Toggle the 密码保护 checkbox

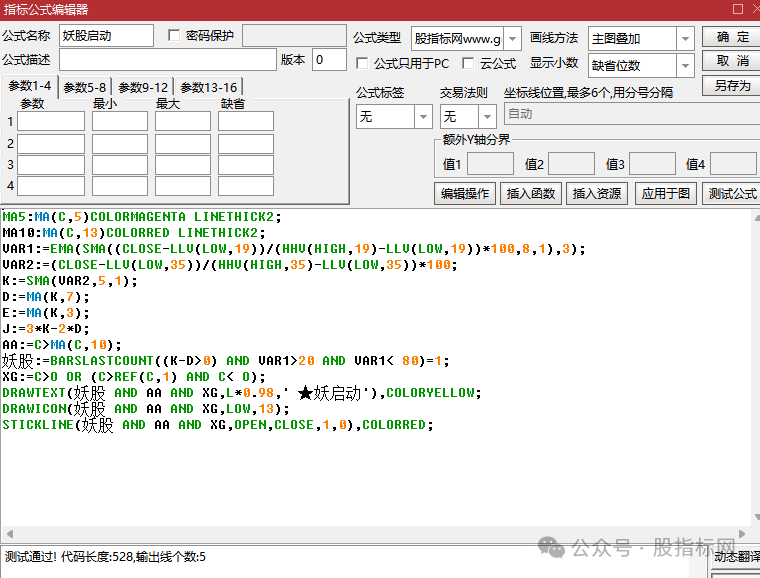coord(174,35)
